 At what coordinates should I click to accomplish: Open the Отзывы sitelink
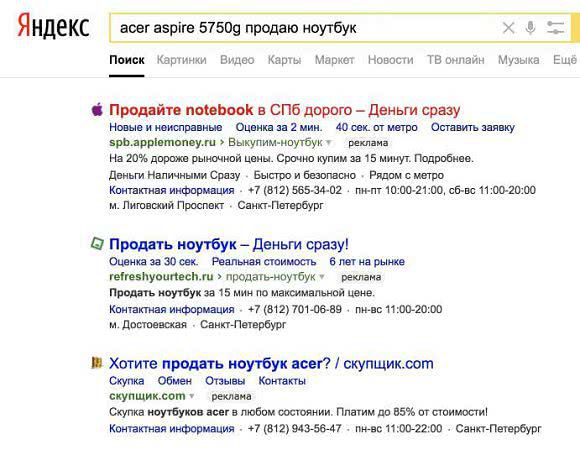coord(225,381)
